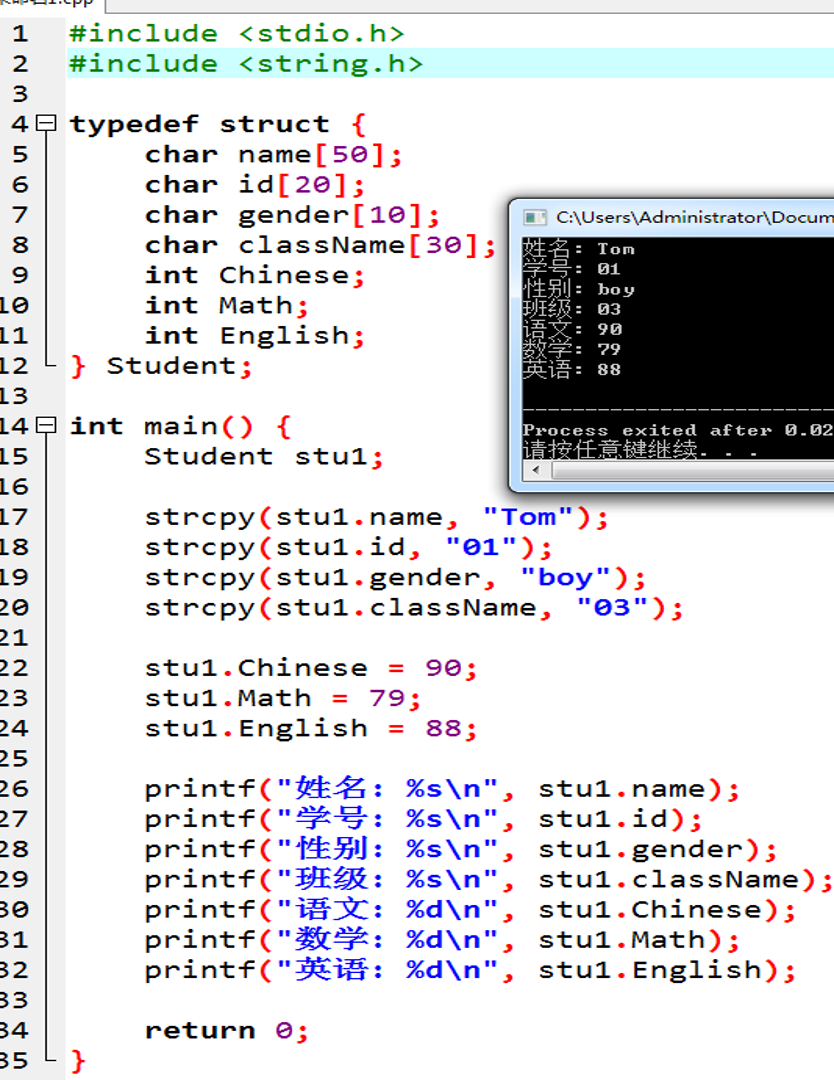Click the console output 数学: 79
The image size is (834, 1080).
point(572,349)
